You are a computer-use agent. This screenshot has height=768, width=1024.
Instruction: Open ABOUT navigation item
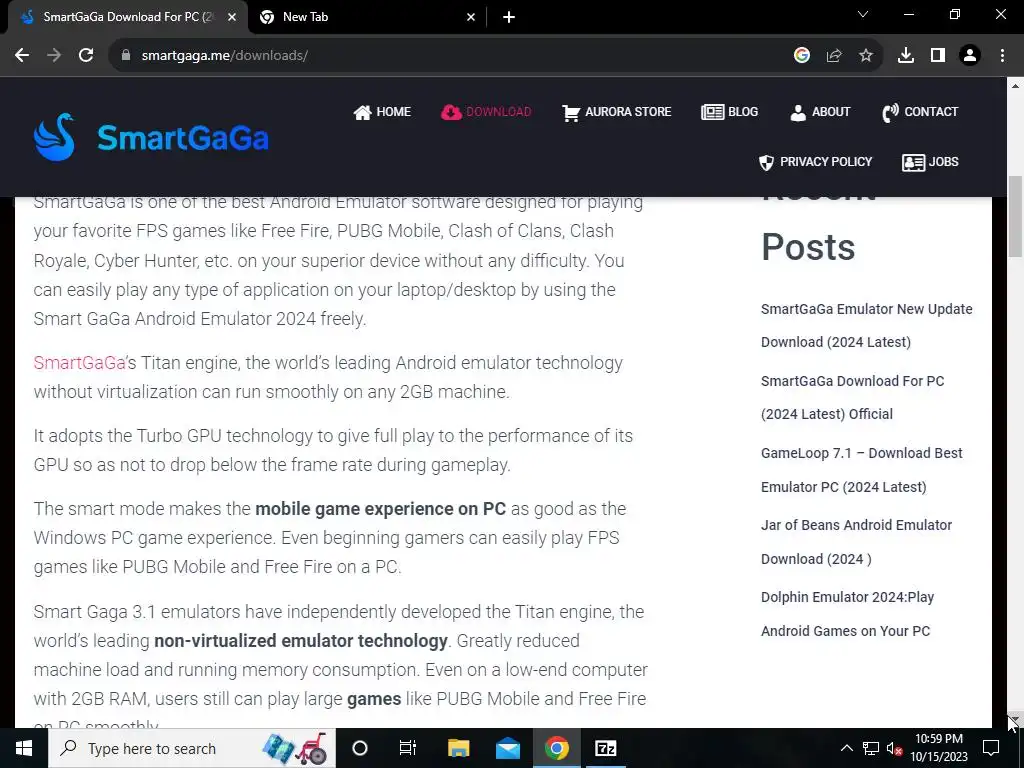[820, 112]
